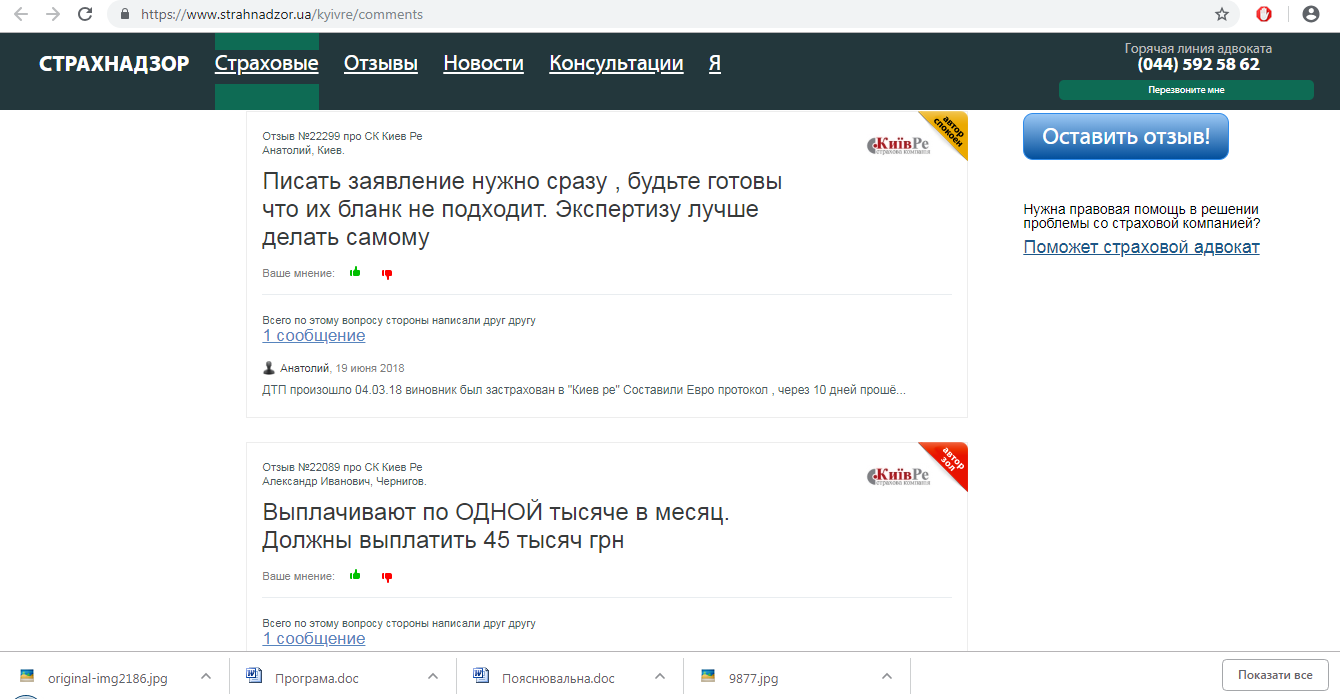1340x699 pixels.
Task: Follow the Поможет страховой адвокат link
Action: coord(1141,247)
